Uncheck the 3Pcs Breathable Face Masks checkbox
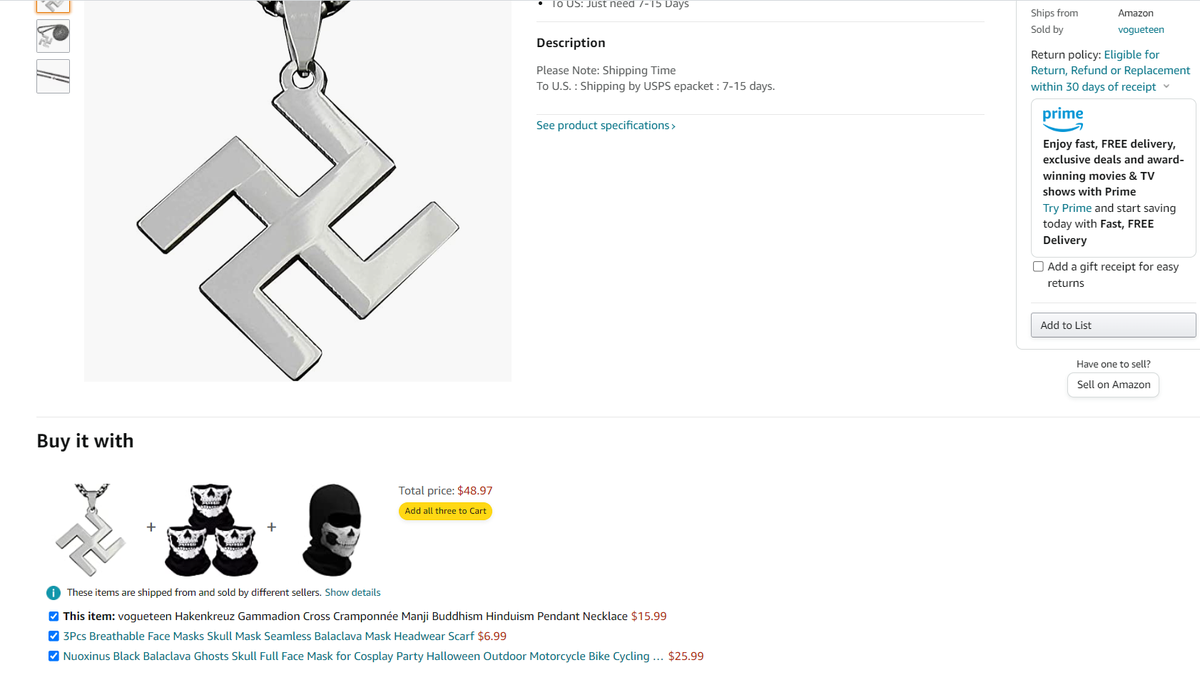Screen dimensions: 1200x675 click(54, 636)
